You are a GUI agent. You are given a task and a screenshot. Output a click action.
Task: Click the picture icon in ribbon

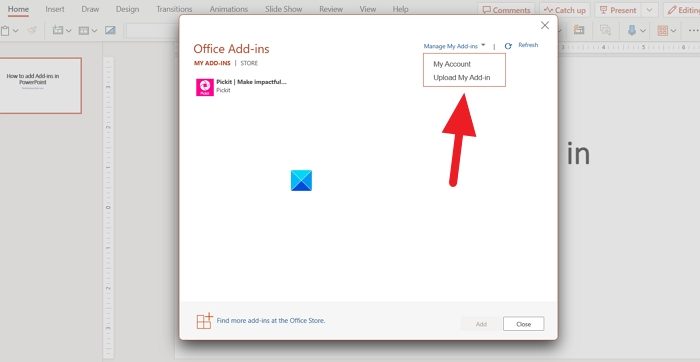[x=110, y=30]
